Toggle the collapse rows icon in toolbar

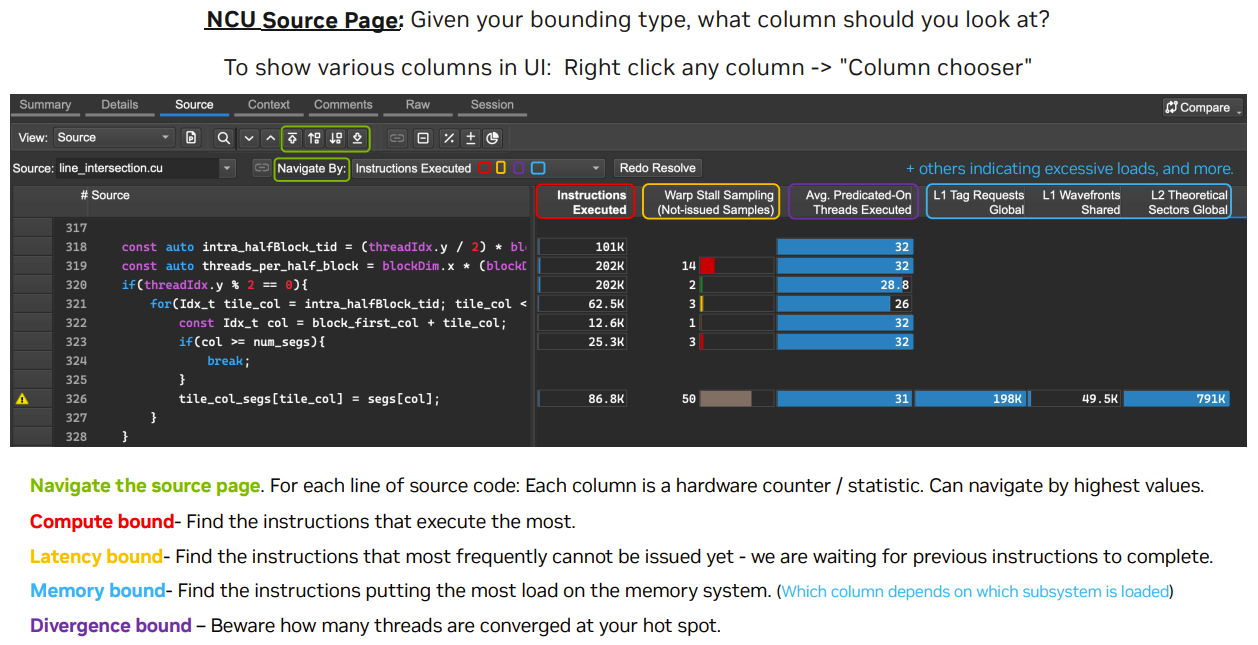coord(421,138)
